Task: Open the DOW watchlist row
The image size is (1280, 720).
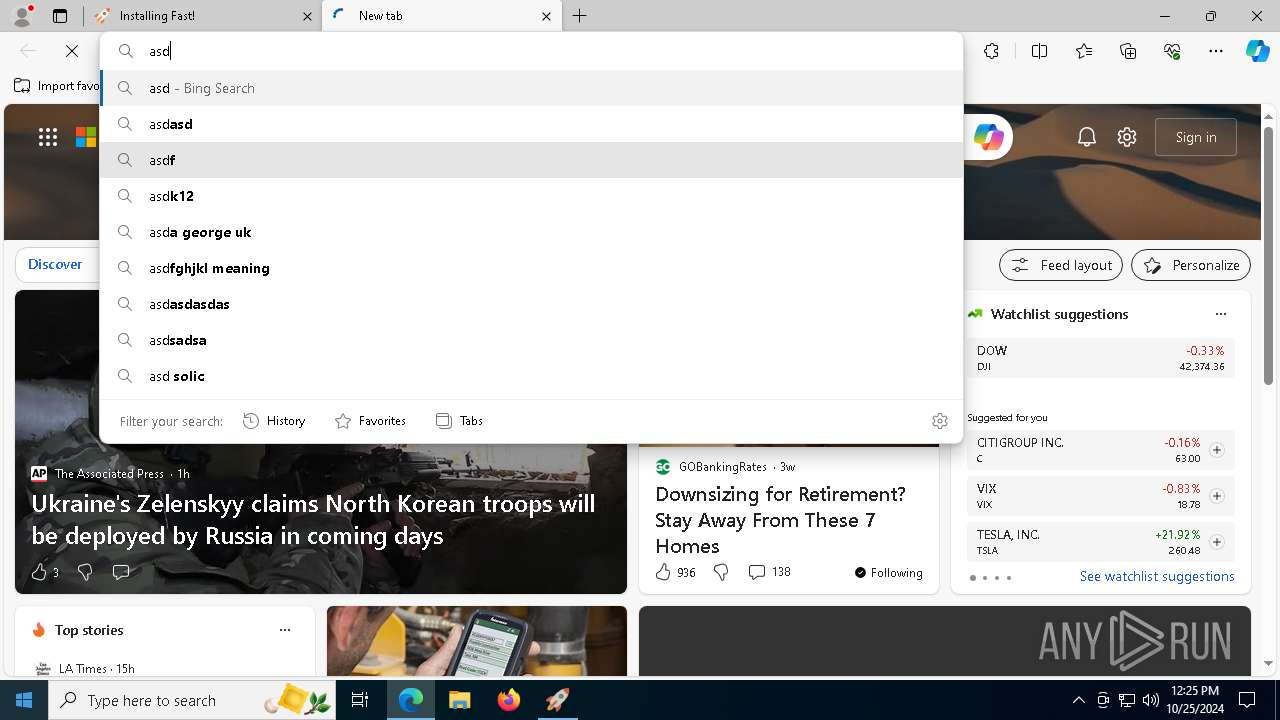Action: pyautogui.click(x=1100, y=358)
